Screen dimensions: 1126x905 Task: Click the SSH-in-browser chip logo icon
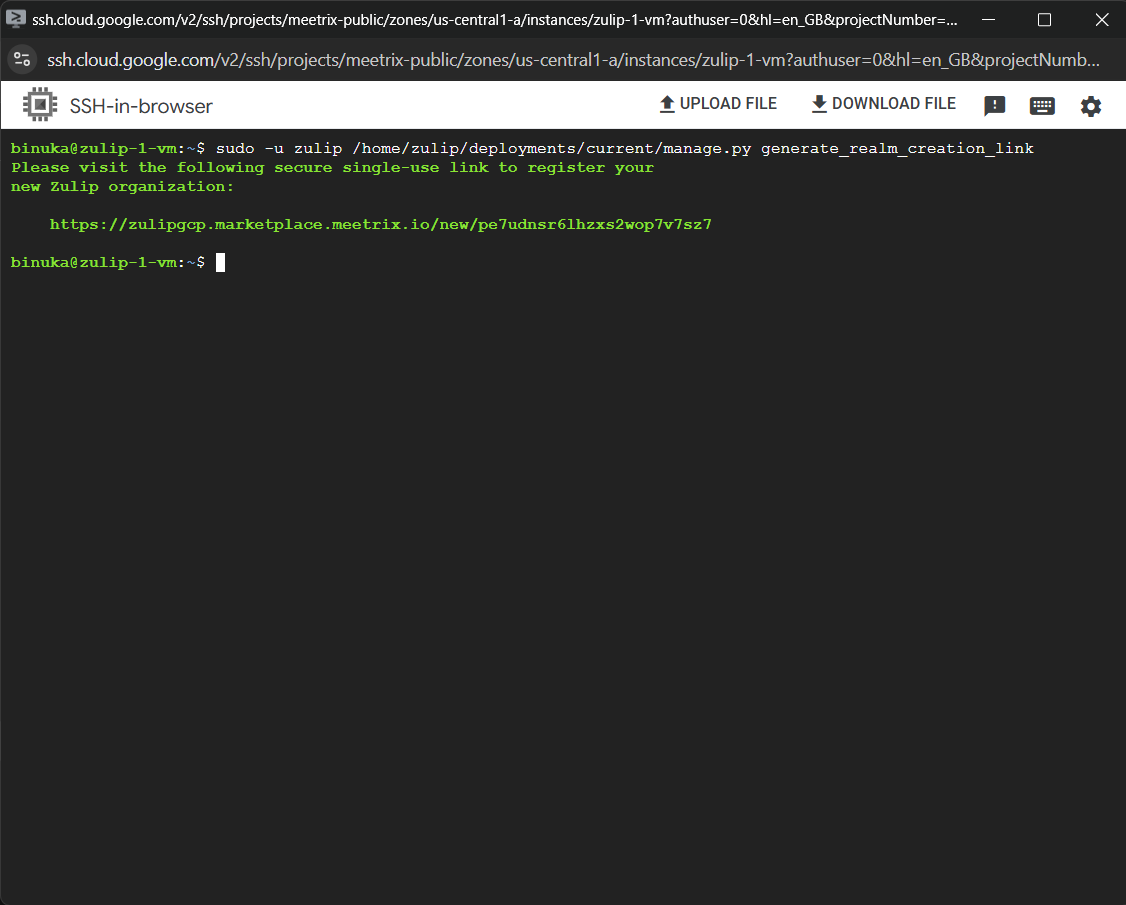(x=40, y=105)
